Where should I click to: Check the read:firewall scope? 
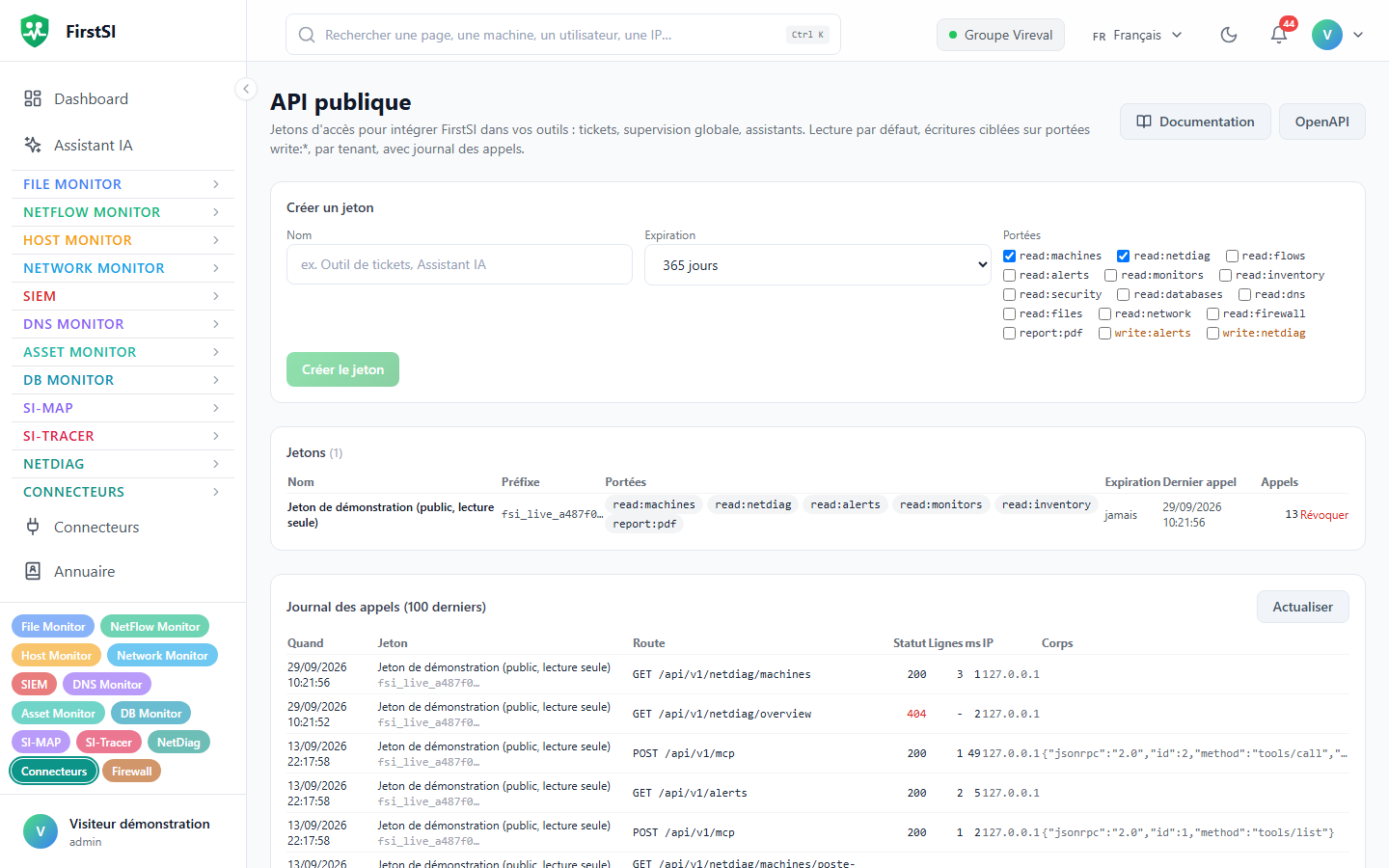point(1212,313)
